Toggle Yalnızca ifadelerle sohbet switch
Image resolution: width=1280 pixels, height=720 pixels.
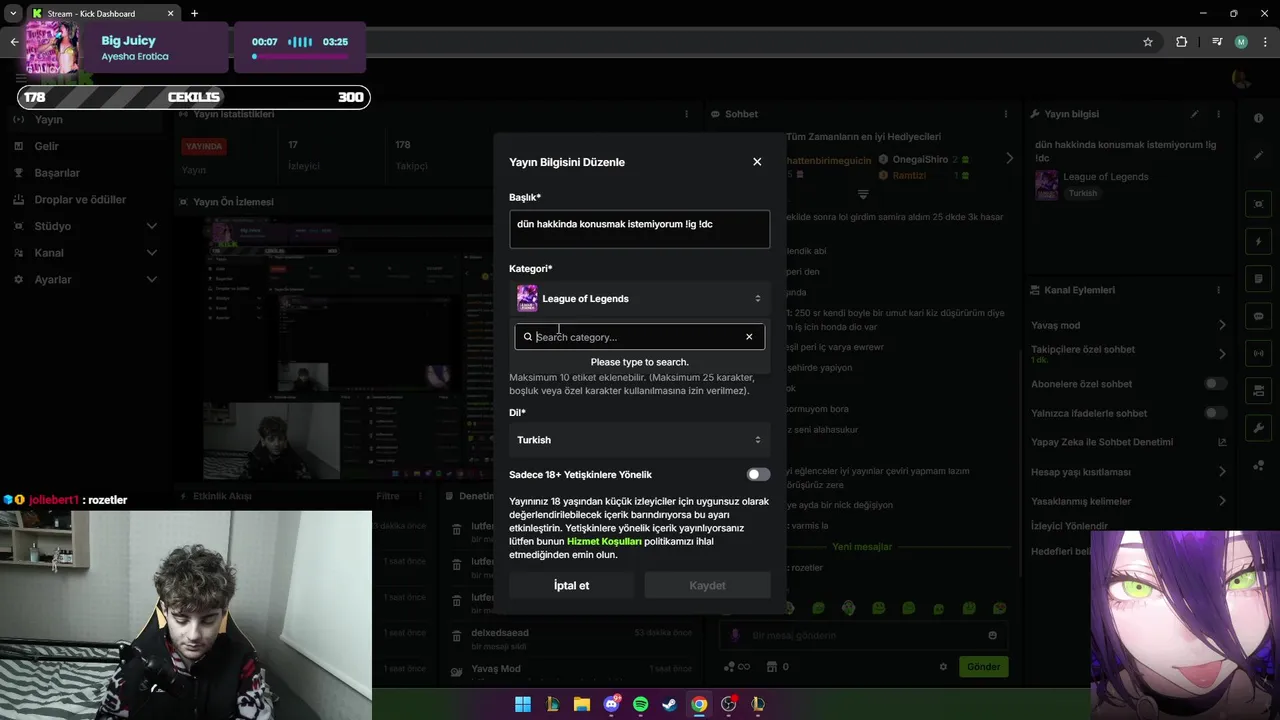click(x=1215, y=413)
